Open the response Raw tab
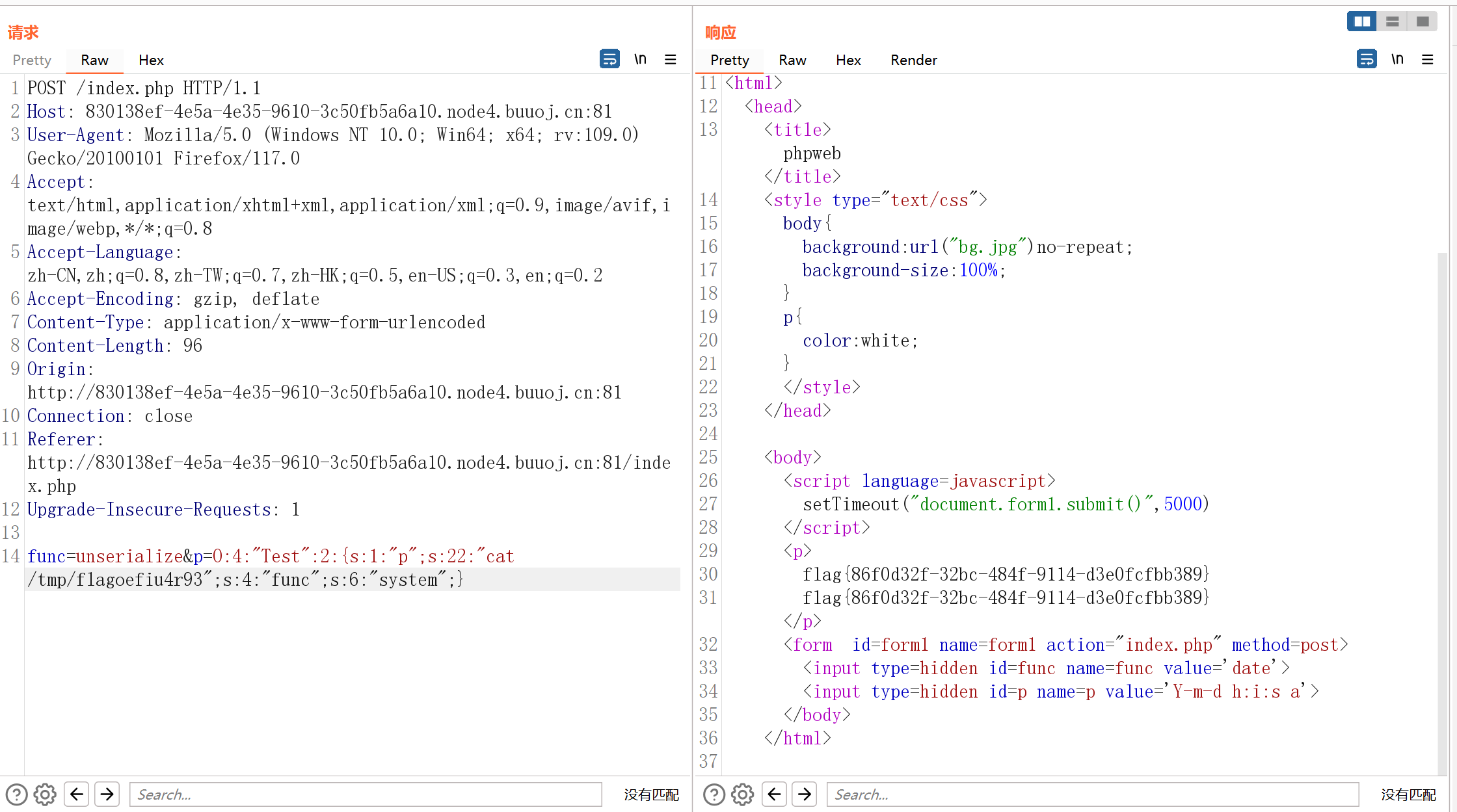Image resolution: width=1457 pixels, height=812 pixels. coord(792,60)
